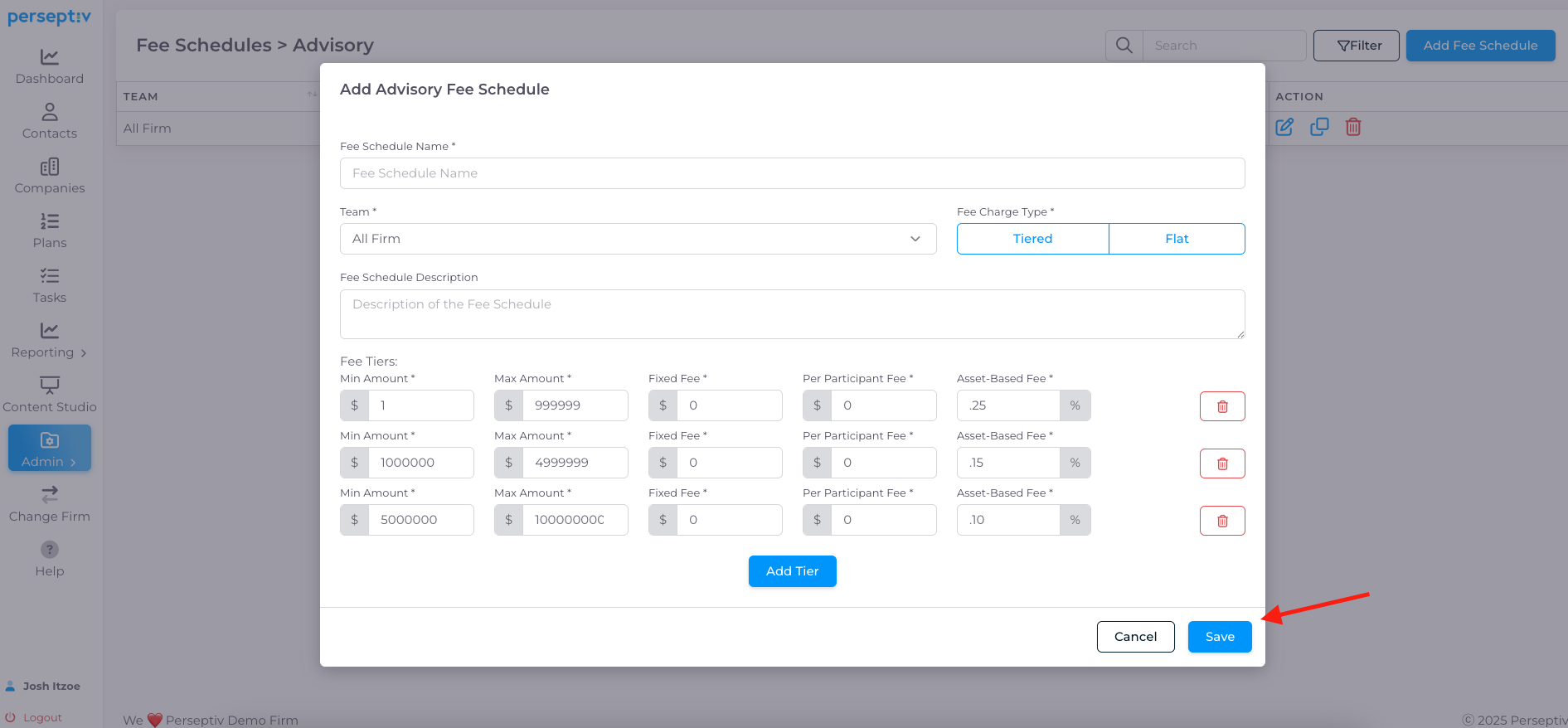1568x728 pixels.
Task: Click the Logout link
Action: (42, 718)
